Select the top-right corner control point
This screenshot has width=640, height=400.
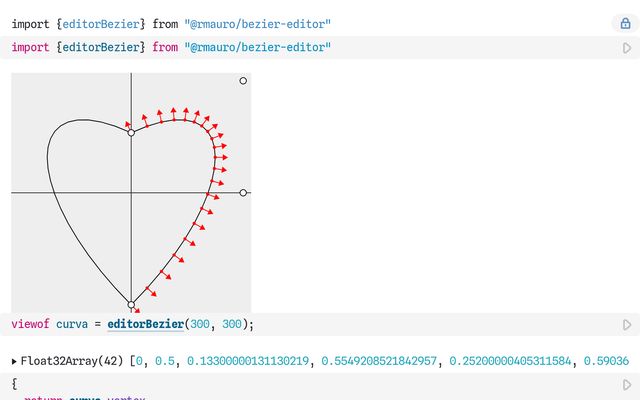tap(243, 81)
